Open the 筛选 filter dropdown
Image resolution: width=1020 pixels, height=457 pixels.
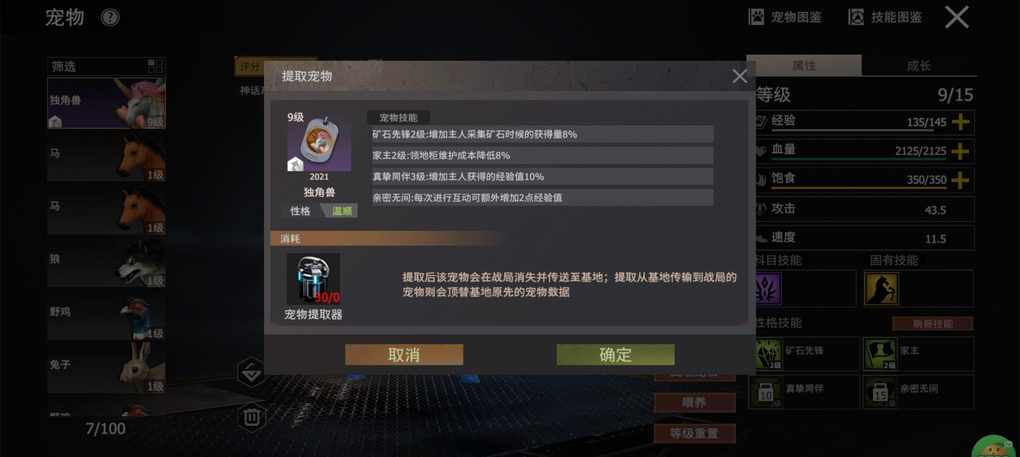[106, 66]
